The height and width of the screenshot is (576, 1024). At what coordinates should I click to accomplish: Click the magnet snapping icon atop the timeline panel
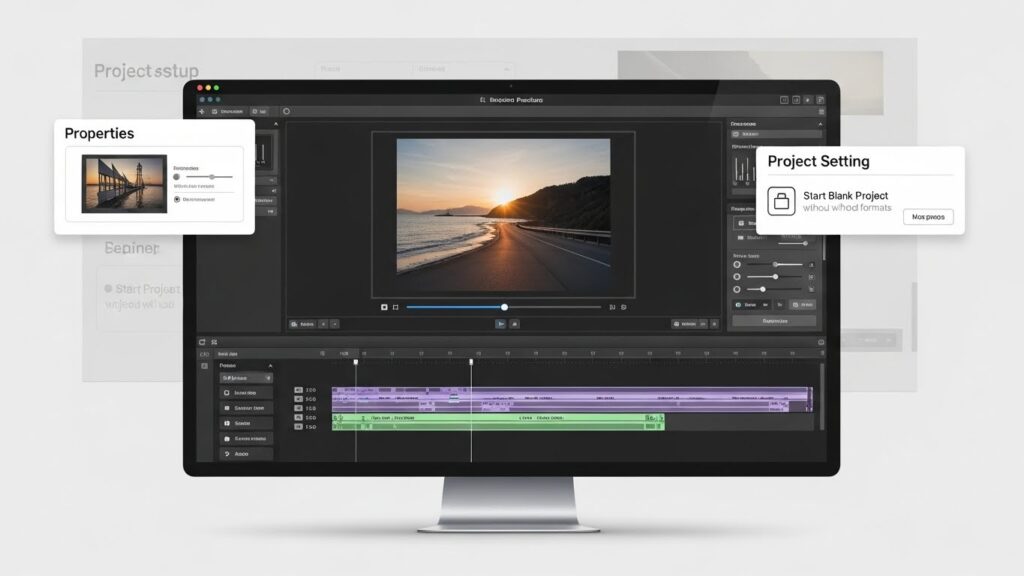click(214, 341)
